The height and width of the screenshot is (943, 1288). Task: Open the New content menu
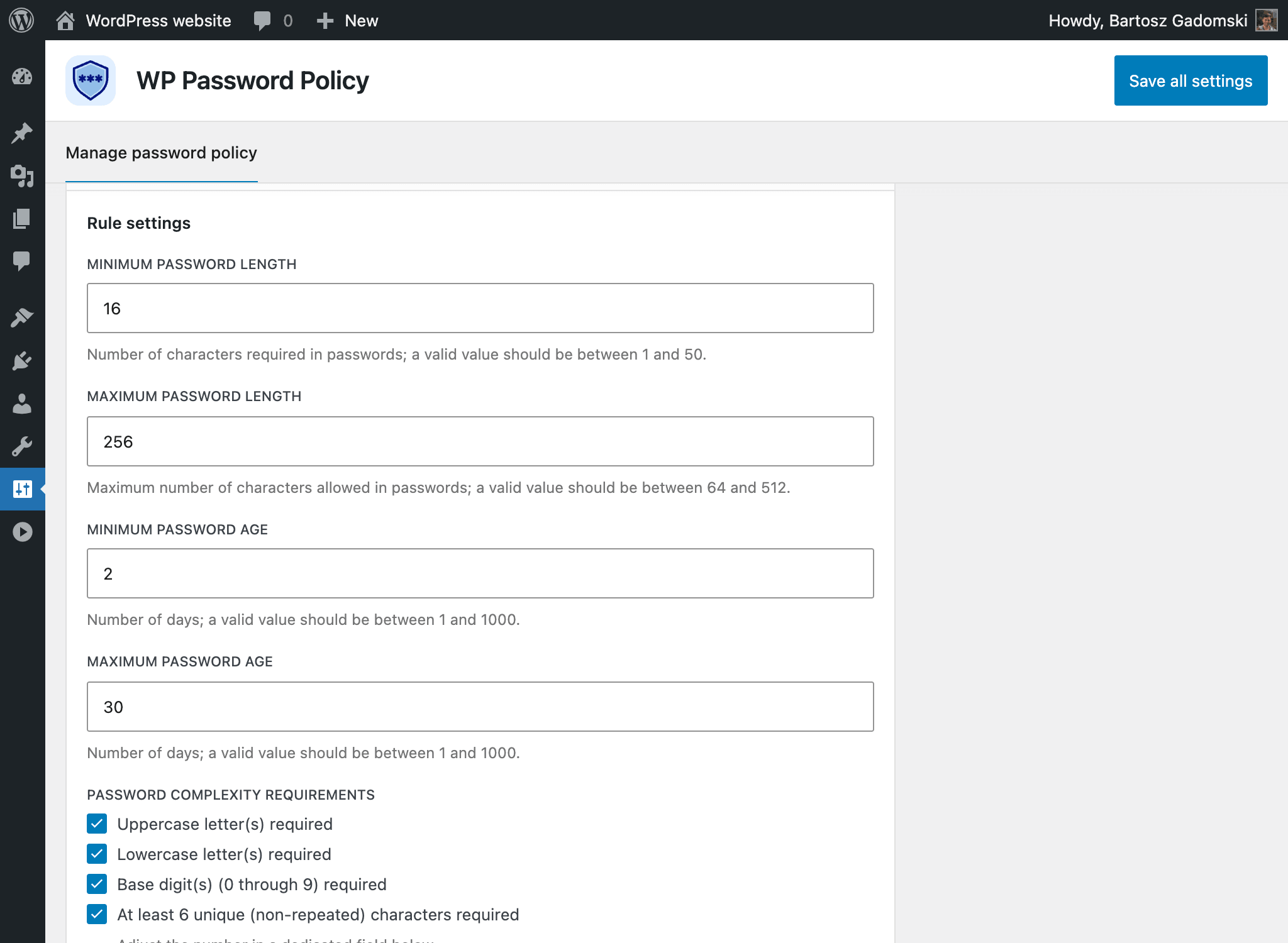click(348, 20)
